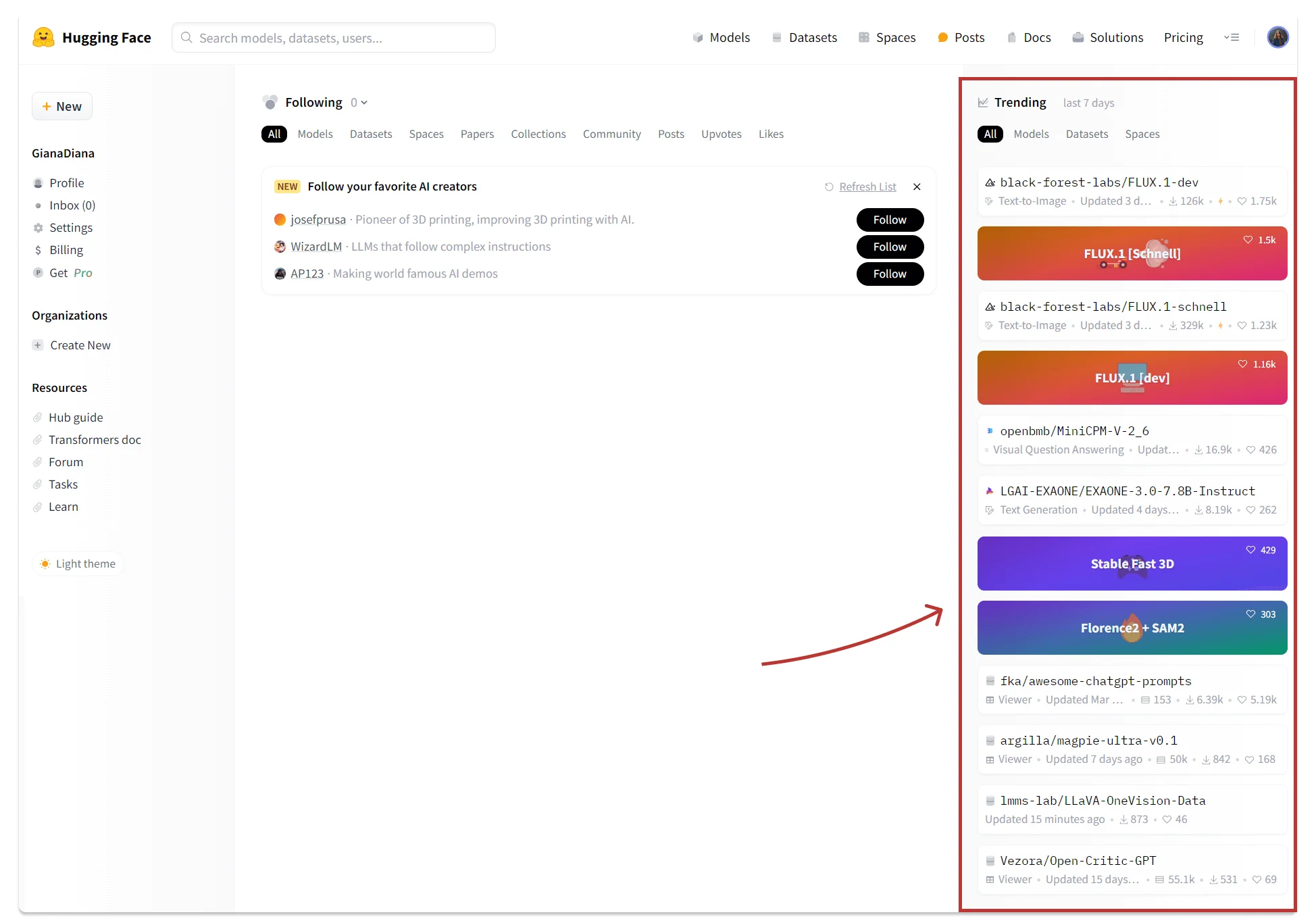Click the heart icon on the FLUX.1 [Schnell] card
1316x923 pixels.
pyautogui.click(x=1248, y=240)
